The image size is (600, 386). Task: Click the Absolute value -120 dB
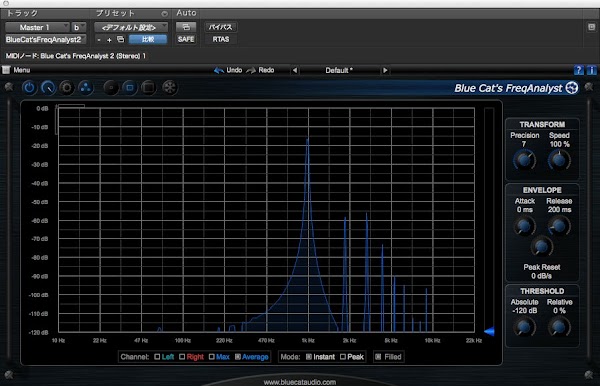[525, 311]
